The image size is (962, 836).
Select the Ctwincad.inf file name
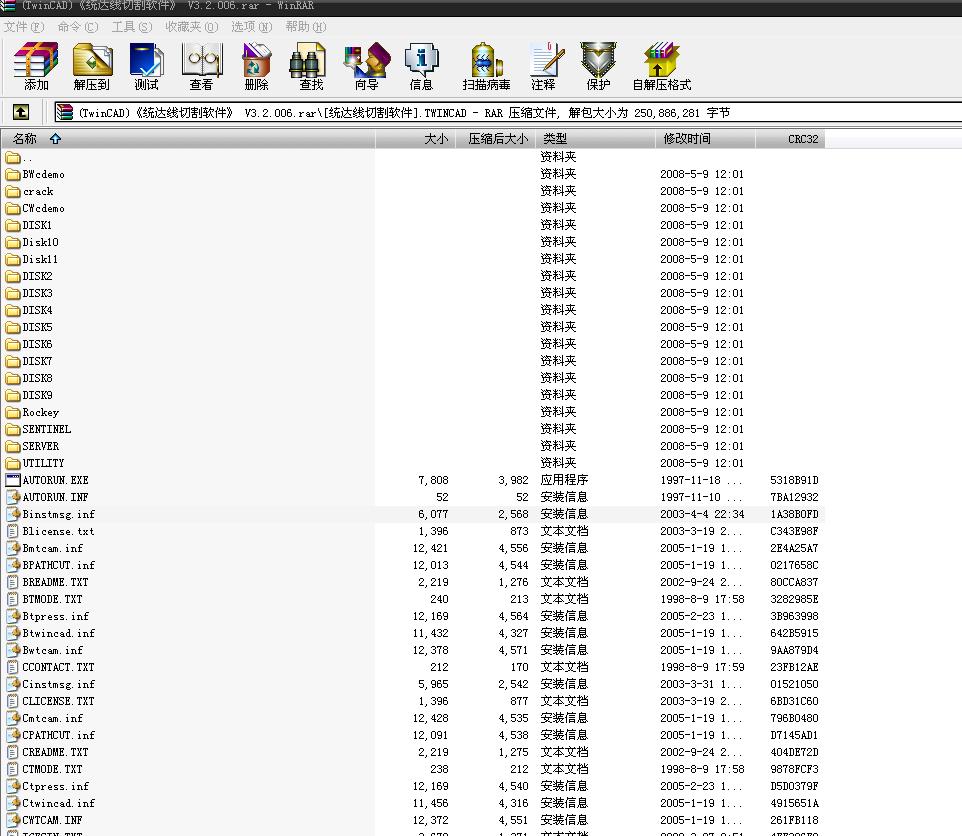click(x=59, y=803)
